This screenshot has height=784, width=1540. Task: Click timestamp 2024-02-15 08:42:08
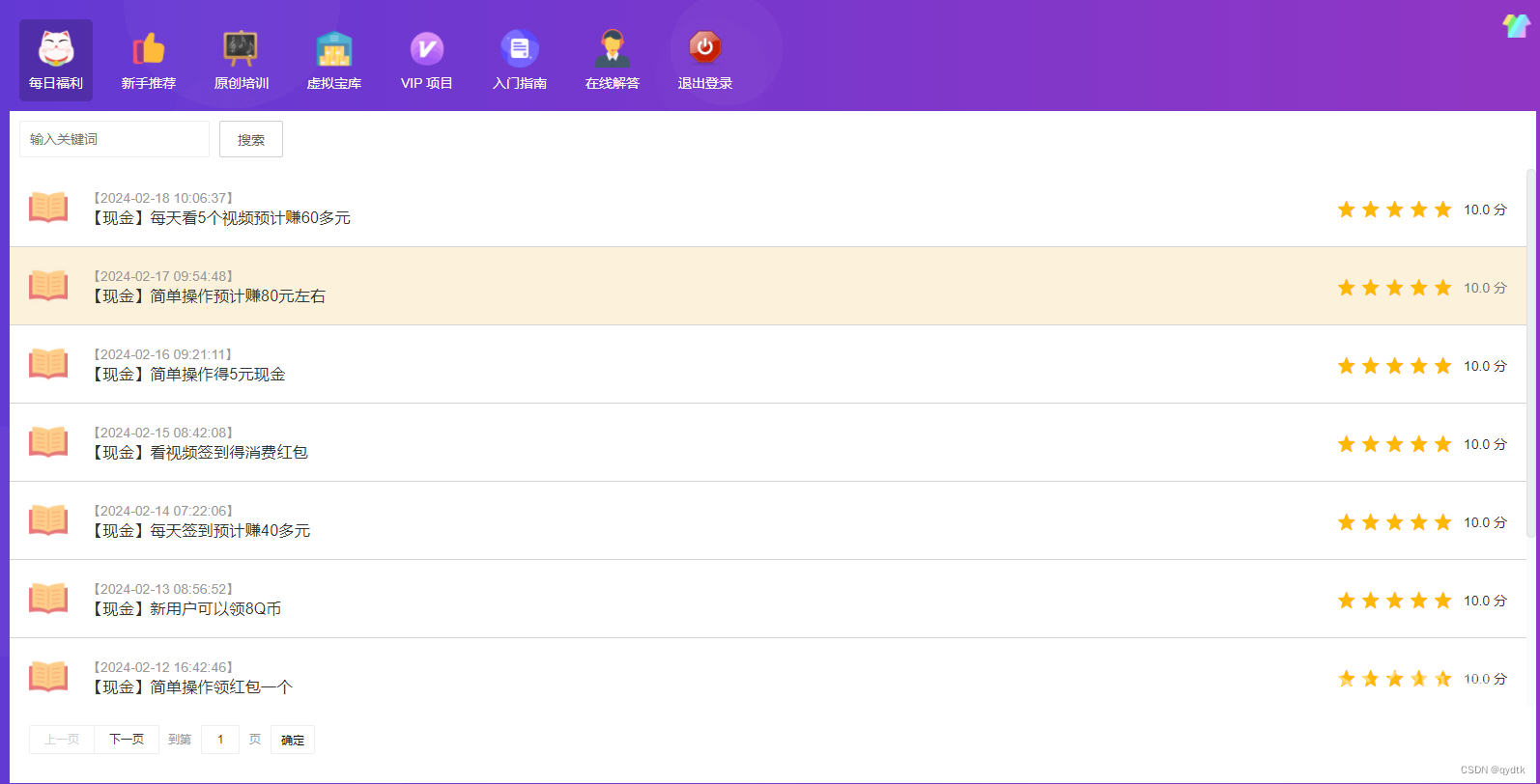(164, 433)
